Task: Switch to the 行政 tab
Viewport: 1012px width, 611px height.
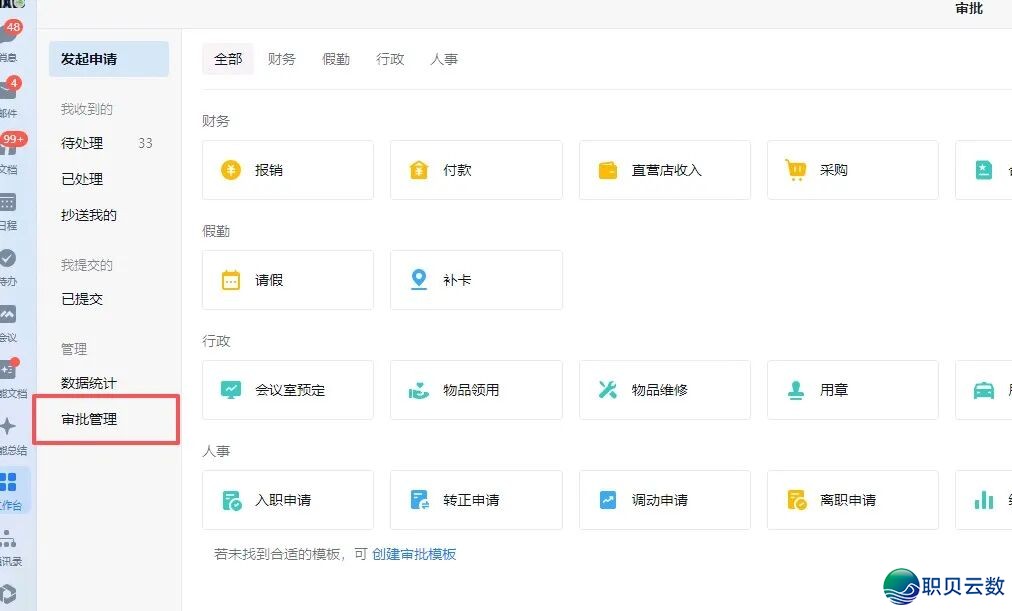Action: 390,59
